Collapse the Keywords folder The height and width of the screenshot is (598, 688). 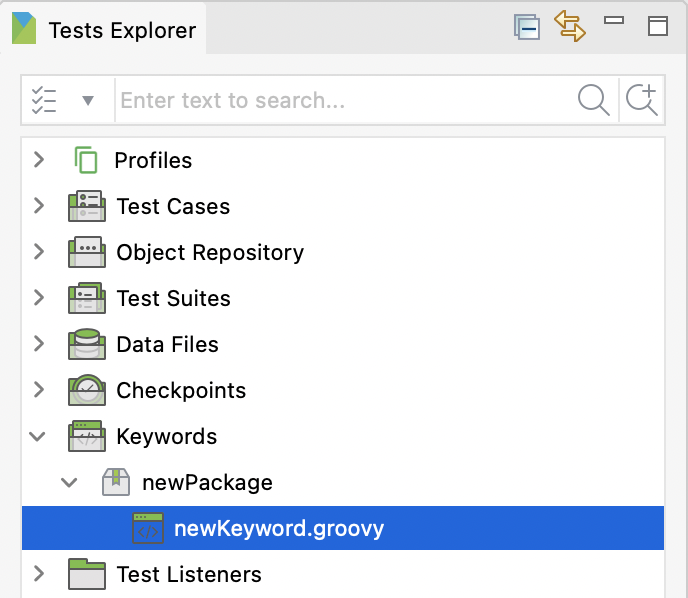click(x=39, y=436)
